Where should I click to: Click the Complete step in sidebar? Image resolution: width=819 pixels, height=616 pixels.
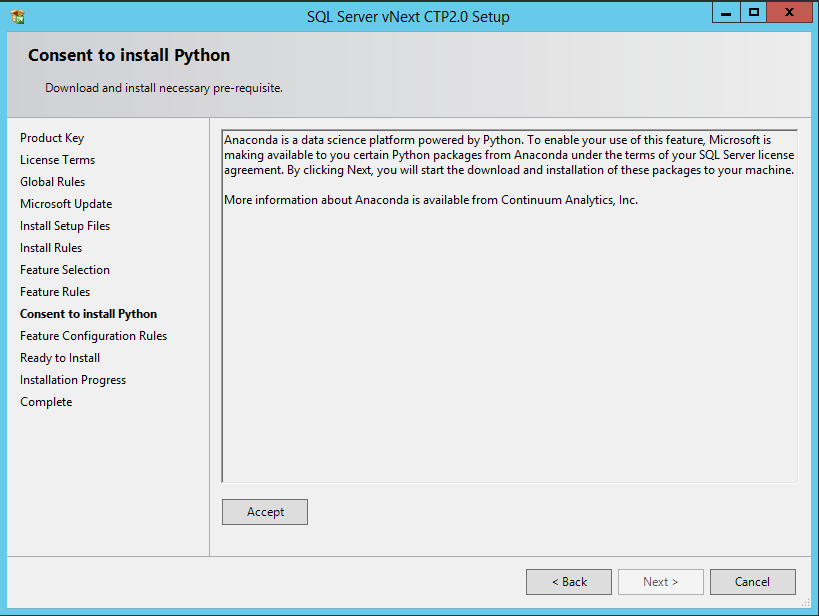(46, 402)
